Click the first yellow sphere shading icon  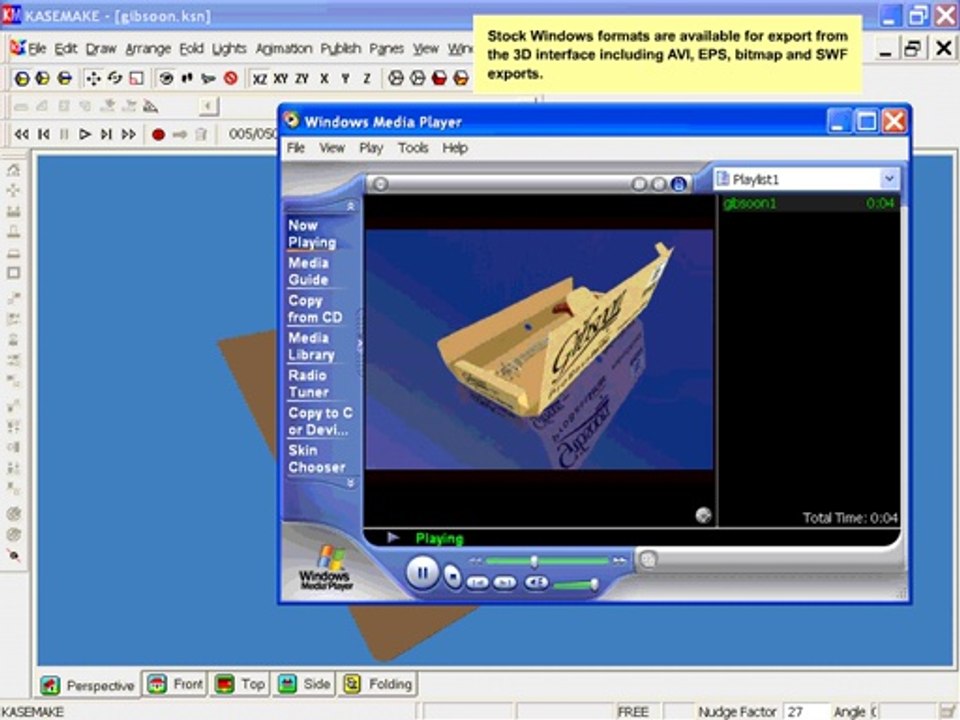(22, 78)
